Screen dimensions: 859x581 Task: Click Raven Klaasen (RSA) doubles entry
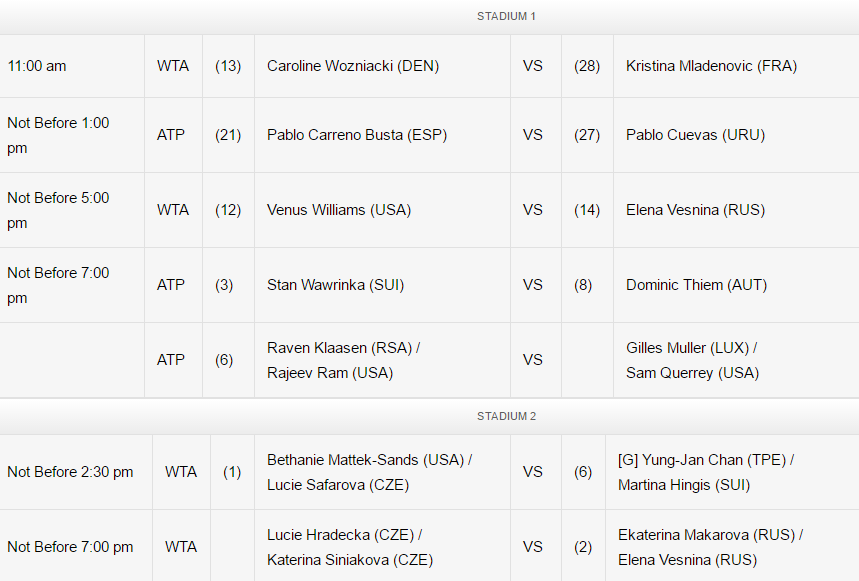click(x=339, y=348)
